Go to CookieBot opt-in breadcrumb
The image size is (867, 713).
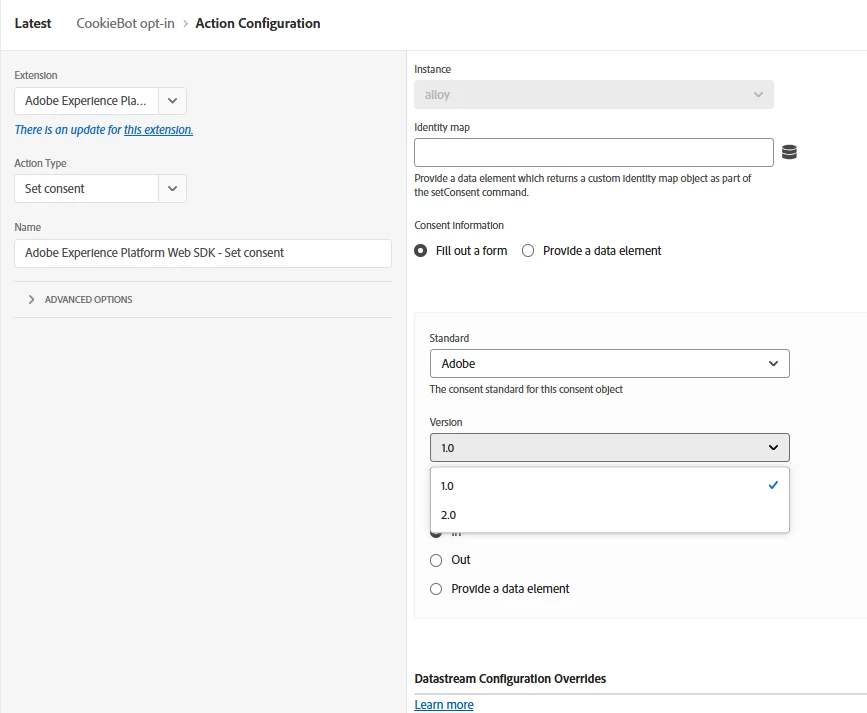126,23
